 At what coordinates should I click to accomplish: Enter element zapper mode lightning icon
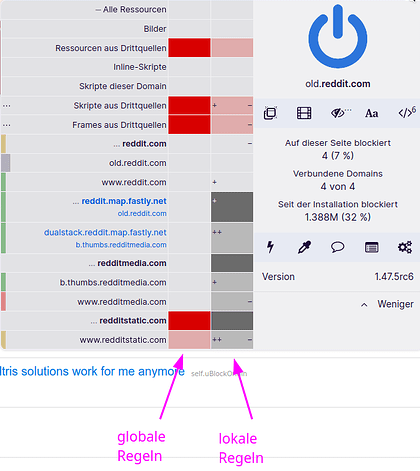pyautogui.click(x=270, y=247)
